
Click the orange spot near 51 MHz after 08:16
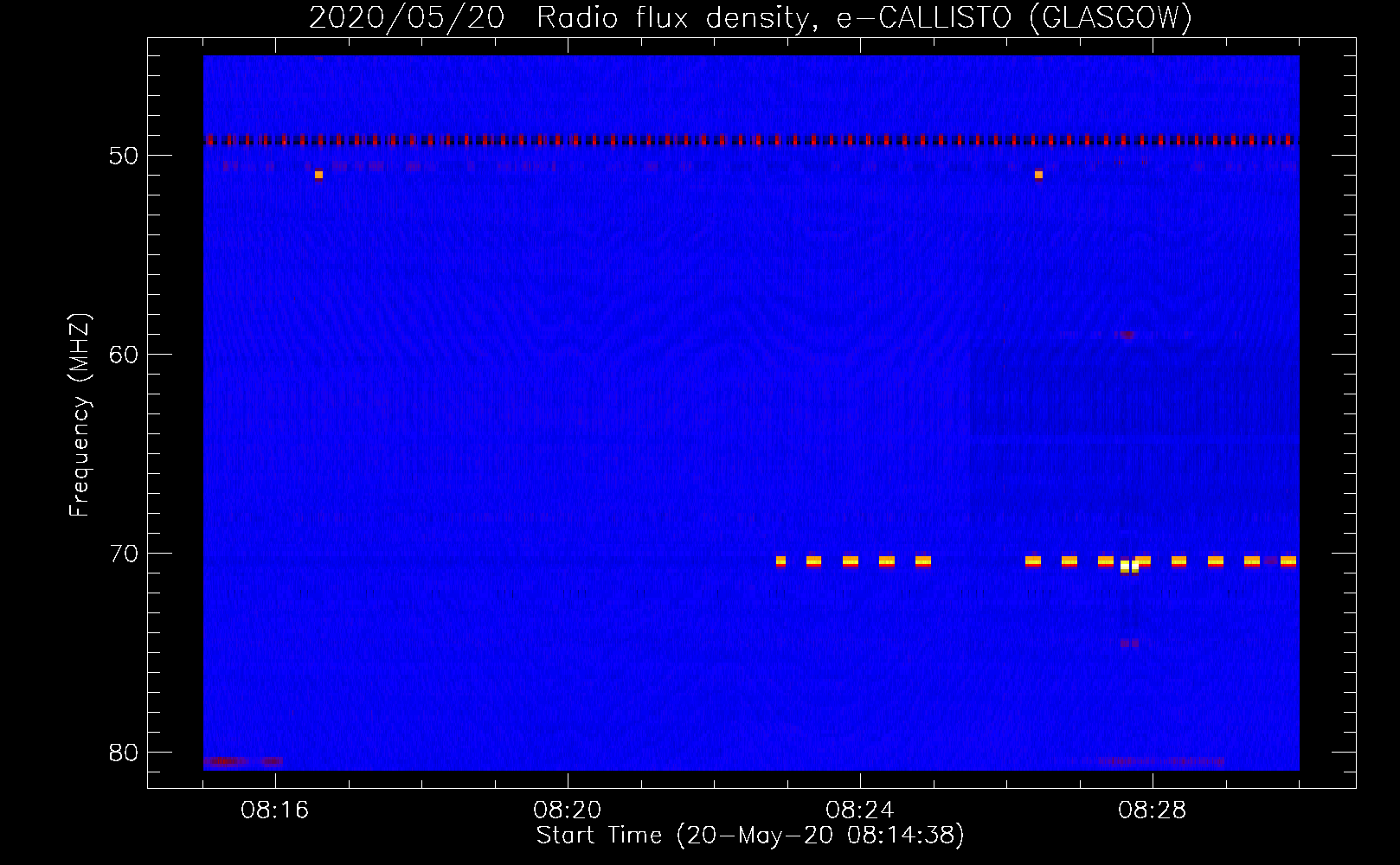(x=318, y=175)
